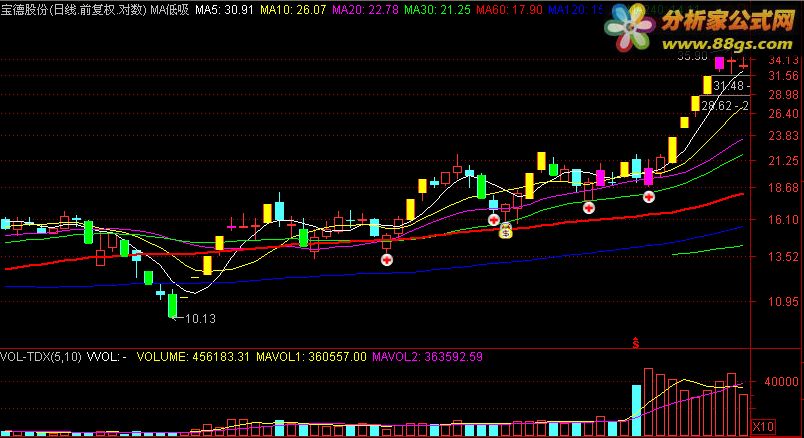Click the MAVOL1: 360557.00 readout
Viewport: 804px width, 438px height.
pyautogui.click(x=311, y=356)
